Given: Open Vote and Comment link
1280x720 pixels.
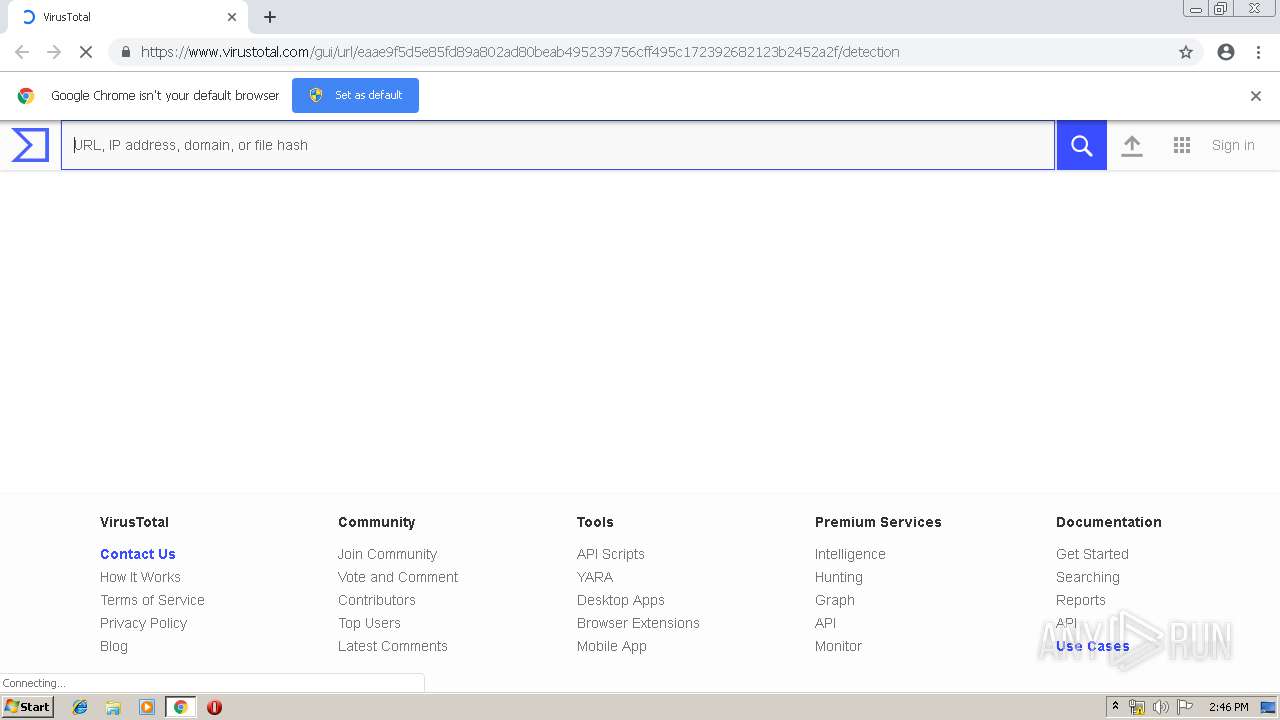Looking at the screenshot, I should (398, 577).
